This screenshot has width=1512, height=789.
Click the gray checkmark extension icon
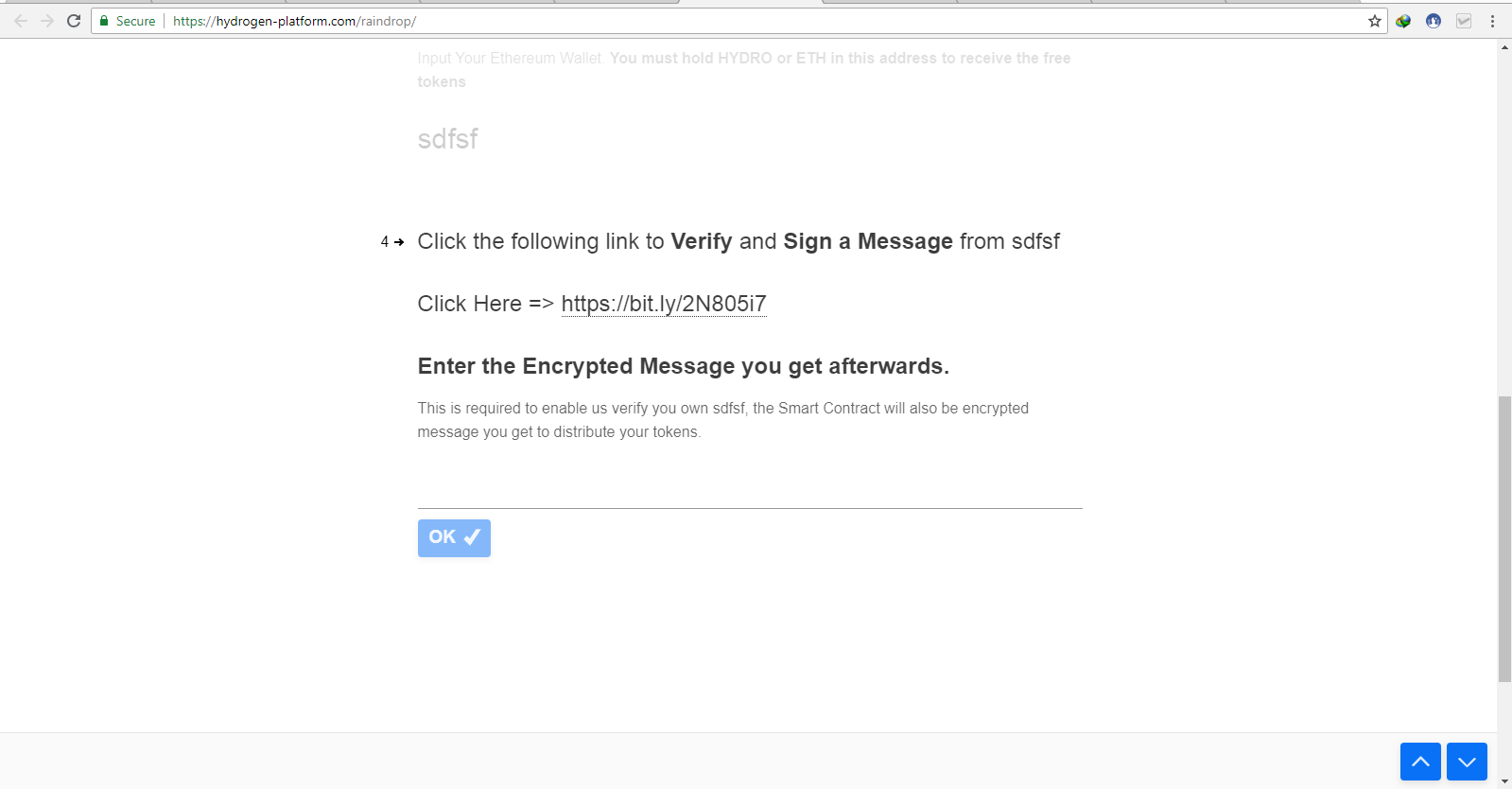[1464, 21]
